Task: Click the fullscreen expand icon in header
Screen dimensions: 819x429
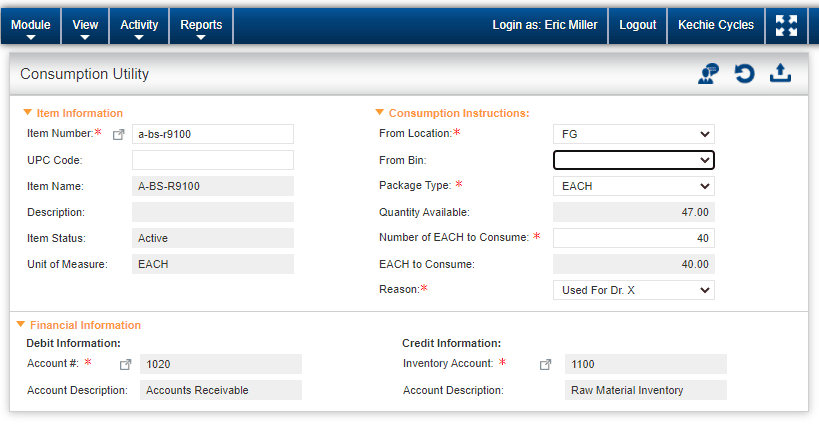Action: point(786,26)
